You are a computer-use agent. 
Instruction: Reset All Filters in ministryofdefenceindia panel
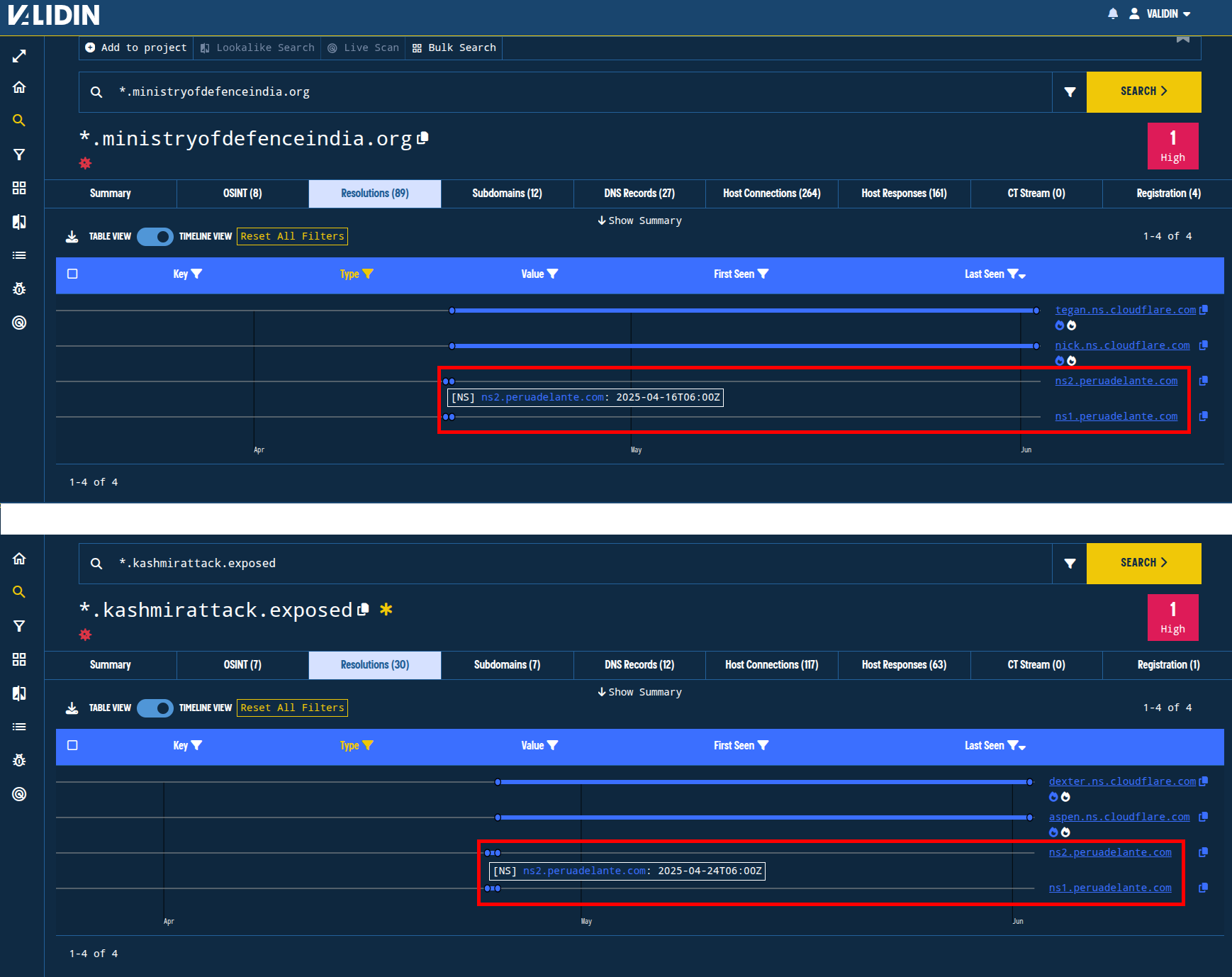292,236
